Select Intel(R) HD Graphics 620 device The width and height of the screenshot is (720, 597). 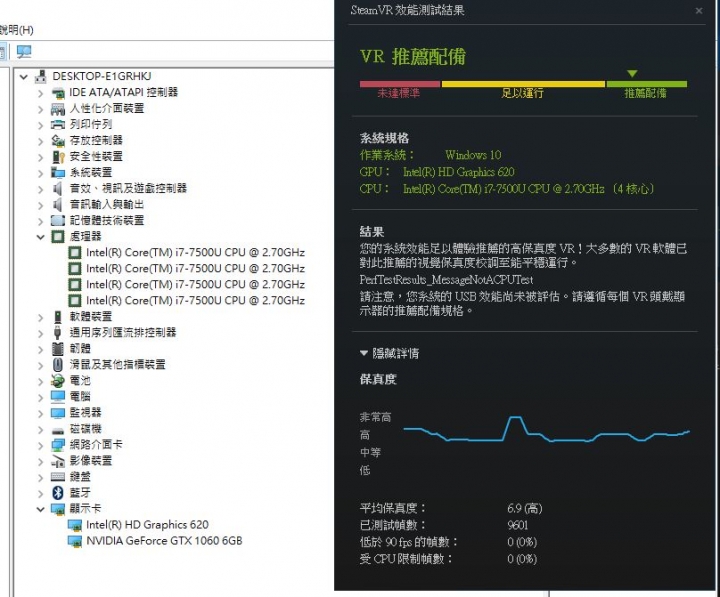[147, 525]
